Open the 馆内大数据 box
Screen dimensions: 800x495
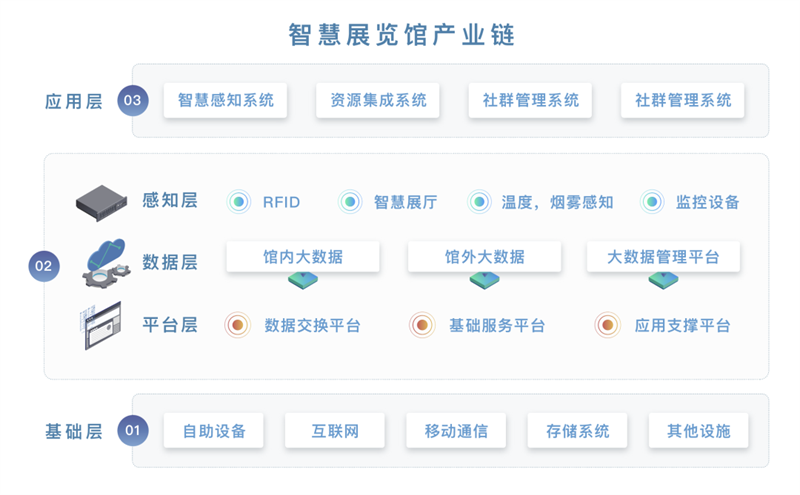[x=303, y=256]
